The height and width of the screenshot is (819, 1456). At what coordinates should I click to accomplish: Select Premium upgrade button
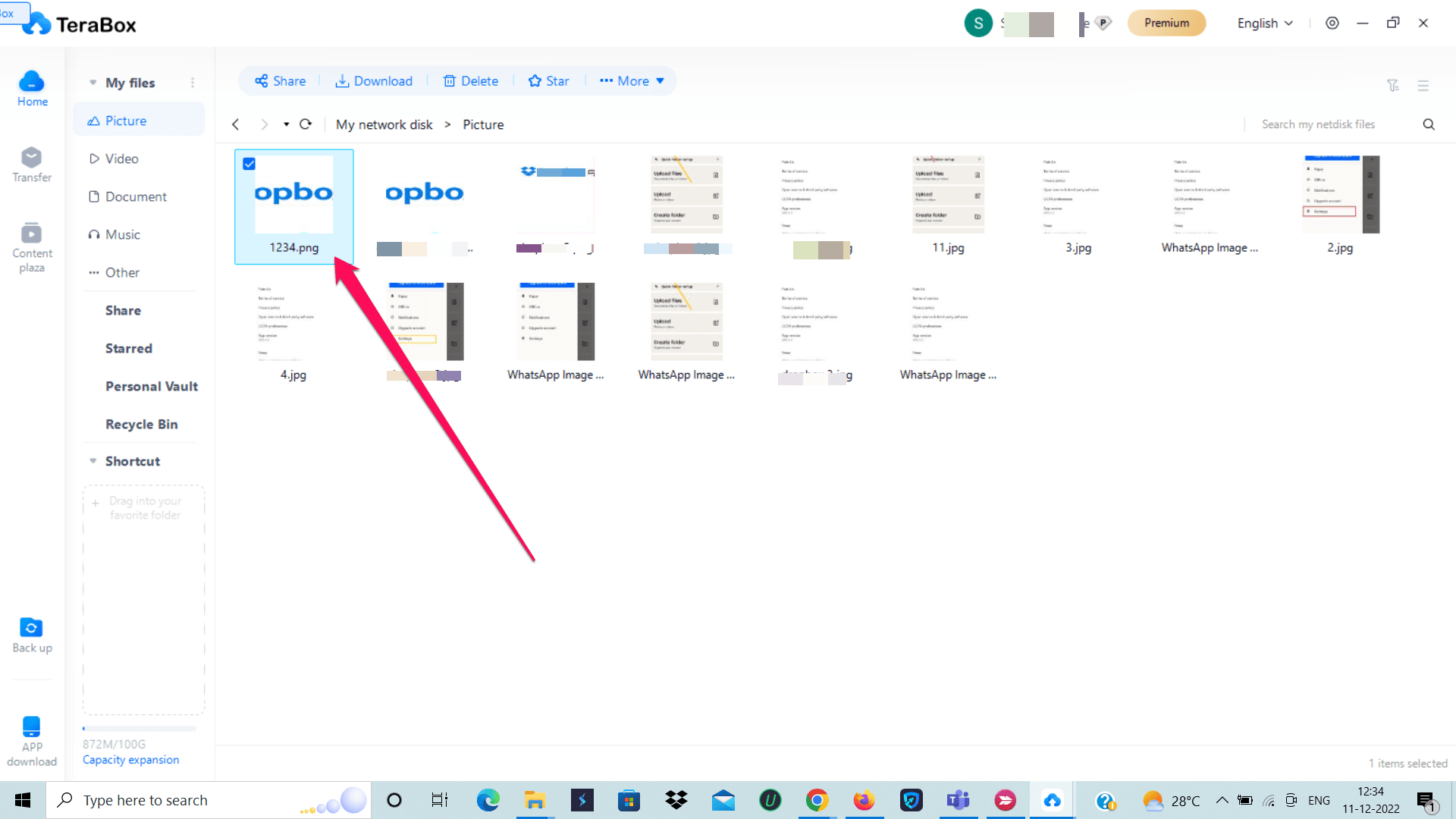tap(1165, 22)
